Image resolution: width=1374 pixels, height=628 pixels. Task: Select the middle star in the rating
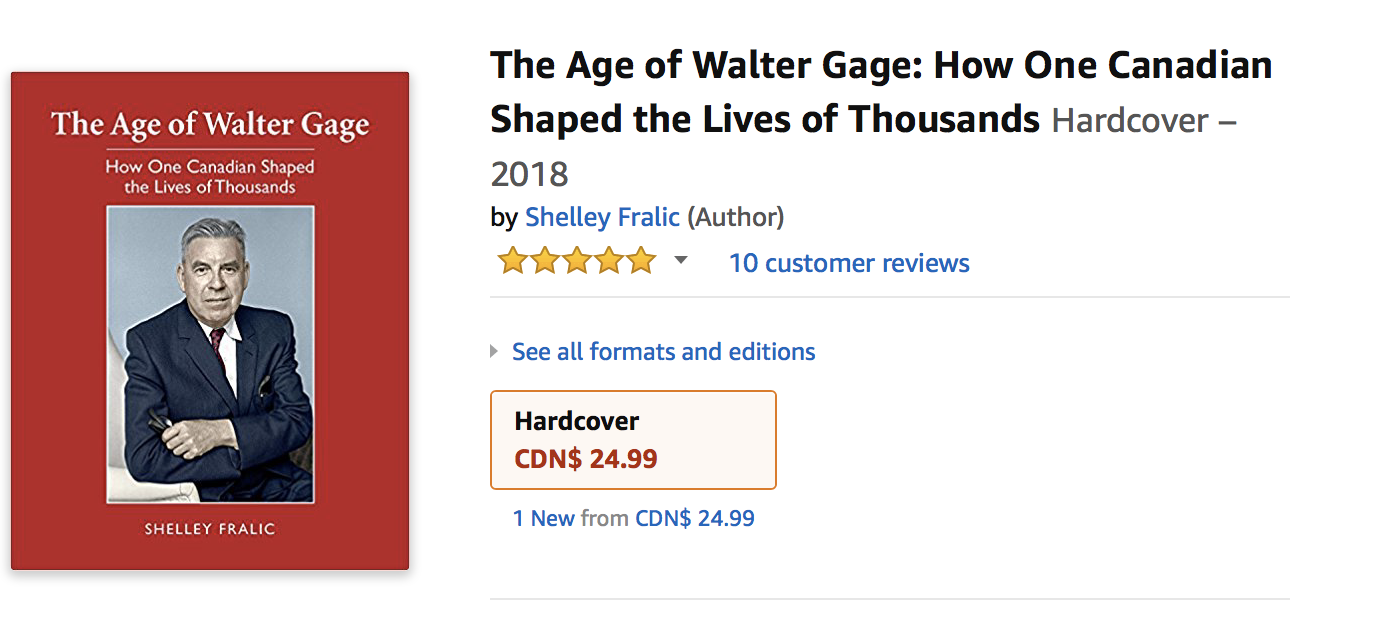[576, 259]
